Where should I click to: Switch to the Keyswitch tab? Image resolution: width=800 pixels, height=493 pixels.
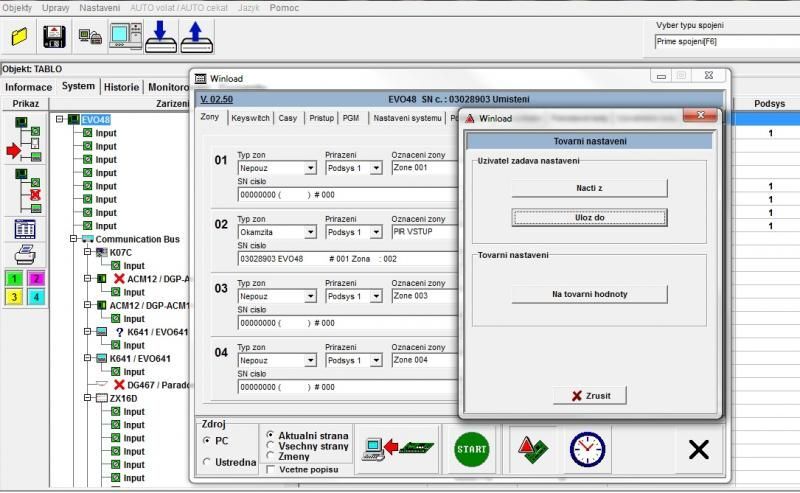click(x=249, y=118)
